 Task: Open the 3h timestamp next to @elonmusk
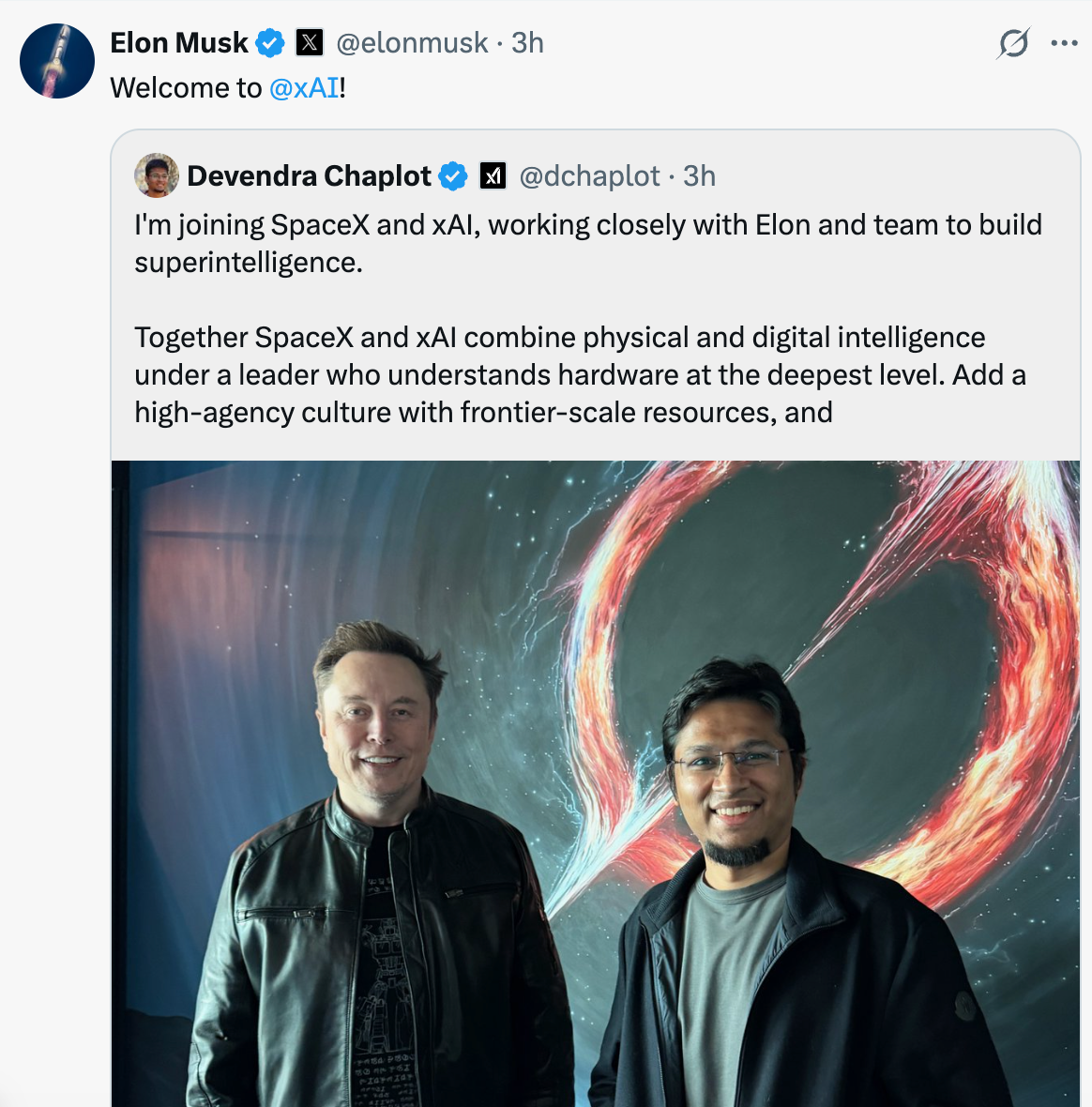click(527, 43)
